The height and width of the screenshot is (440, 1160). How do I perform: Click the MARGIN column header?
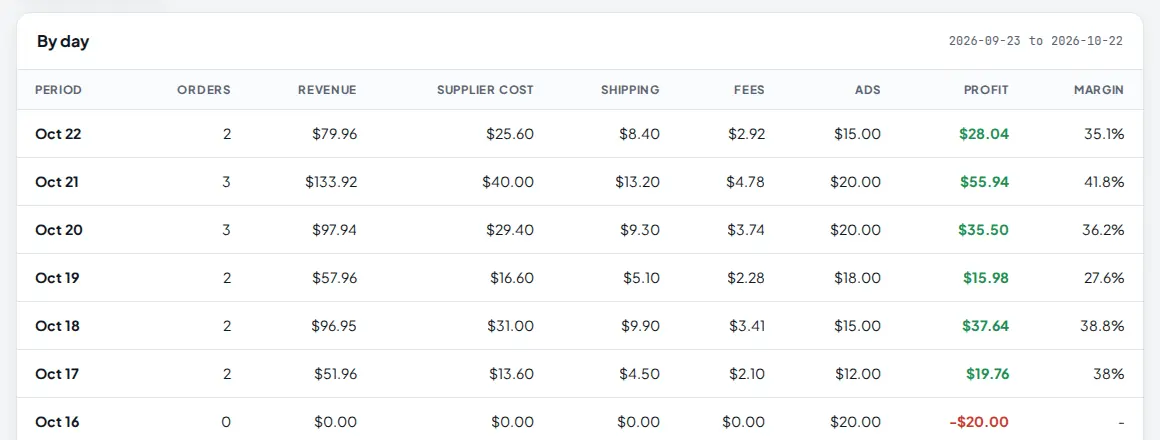[x=1099, y=90]
